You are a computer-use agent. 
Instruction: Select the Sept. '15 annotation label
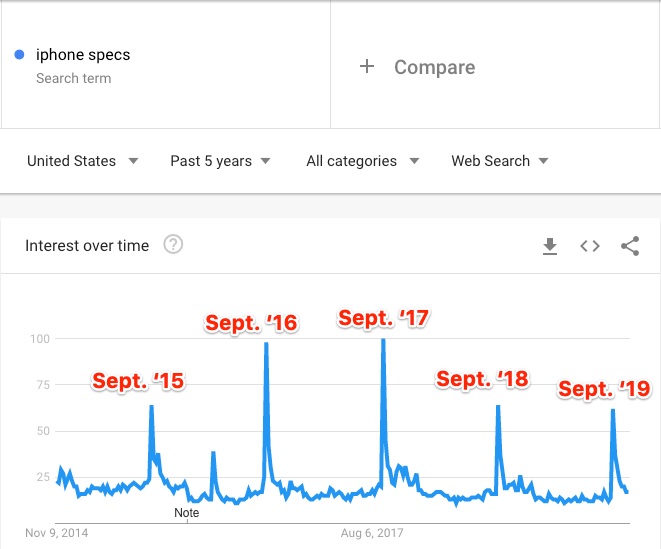point(138,381)
